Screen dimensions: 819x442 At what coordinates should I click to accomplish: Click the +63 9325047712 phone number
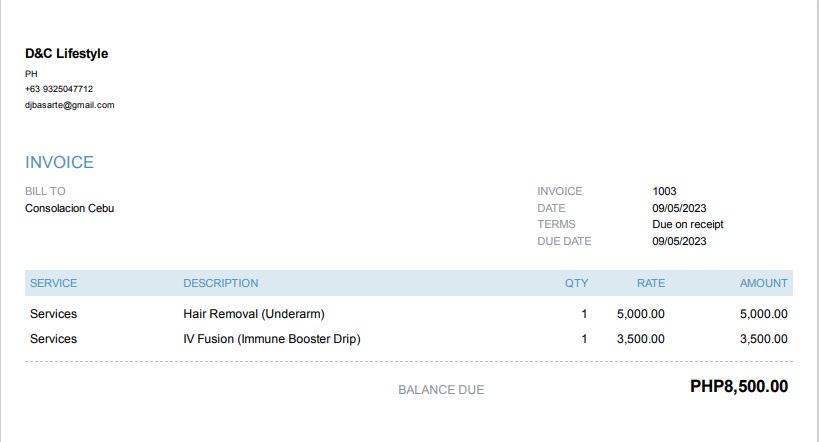click(59, 89)
